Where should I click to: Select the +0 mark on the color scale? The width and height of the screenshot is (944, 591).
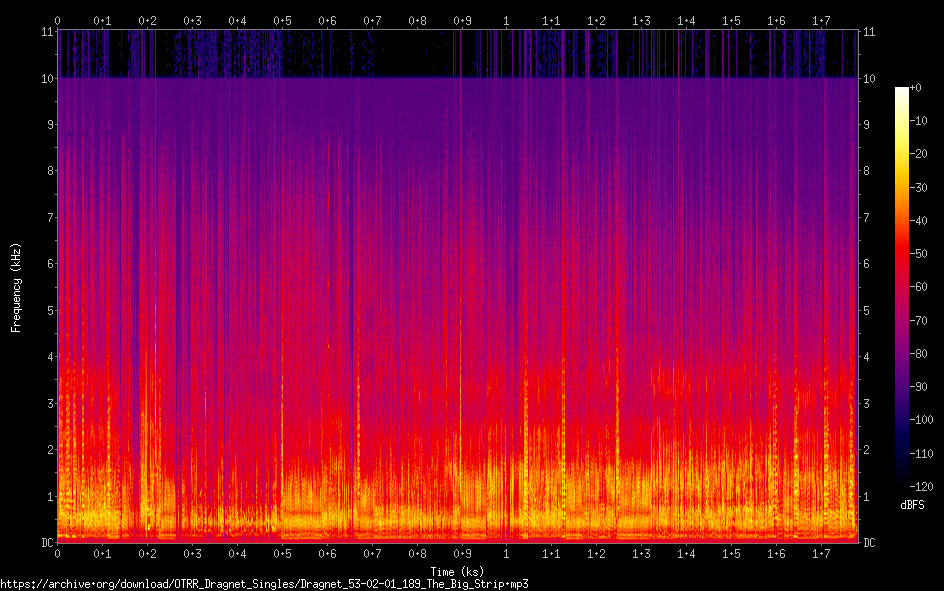pyautogui.click(x=915, y=88)
